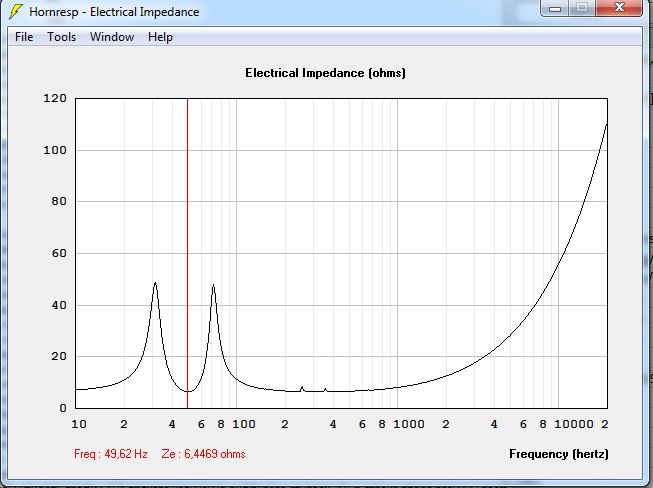Click the 120 value on vertical axis

(55, 99)
